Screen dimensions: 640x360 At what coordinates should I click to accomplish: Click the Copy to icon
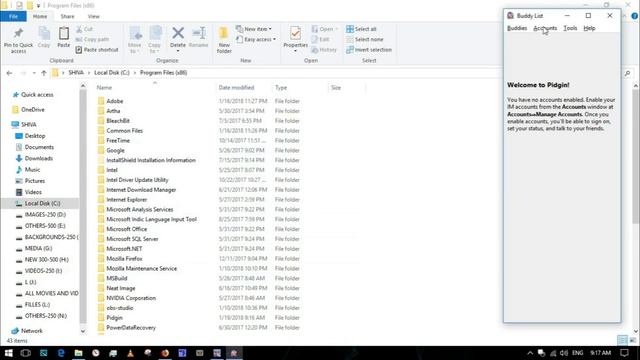click(x=155, y=33)
